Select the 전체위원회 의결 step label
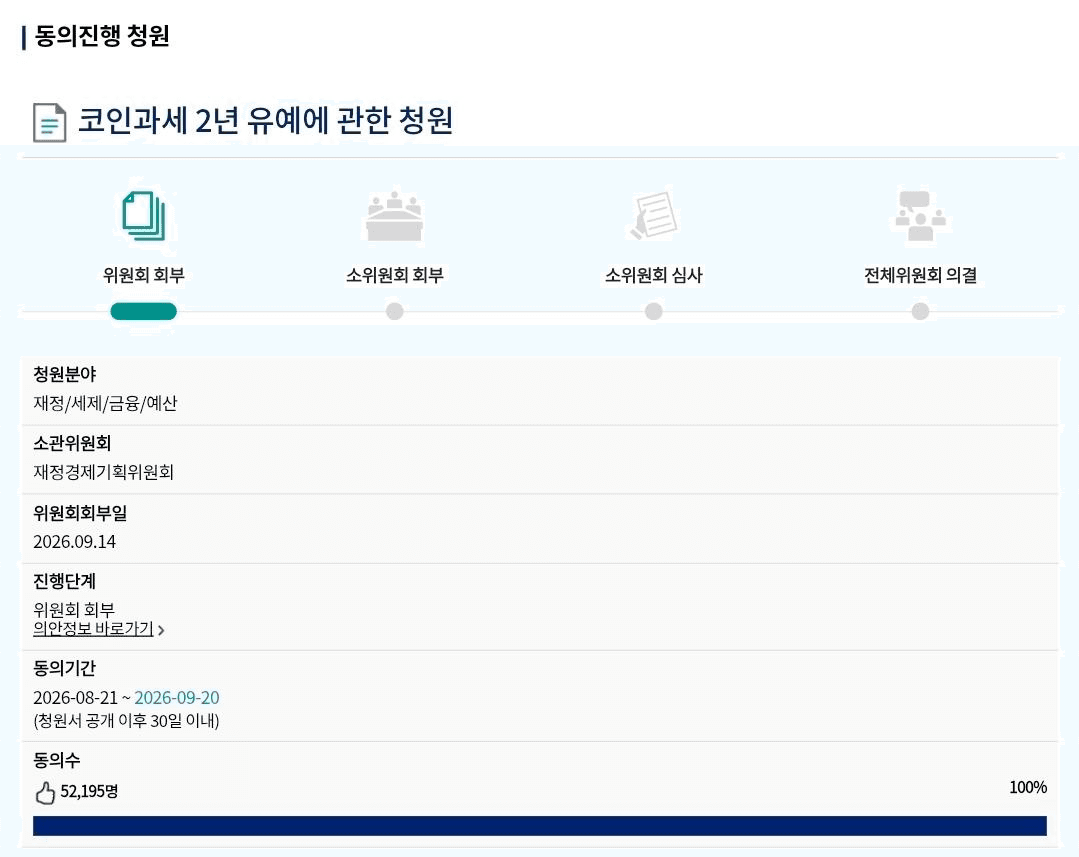This screenshot has width=1079, height=857. (x=920, y=275)
